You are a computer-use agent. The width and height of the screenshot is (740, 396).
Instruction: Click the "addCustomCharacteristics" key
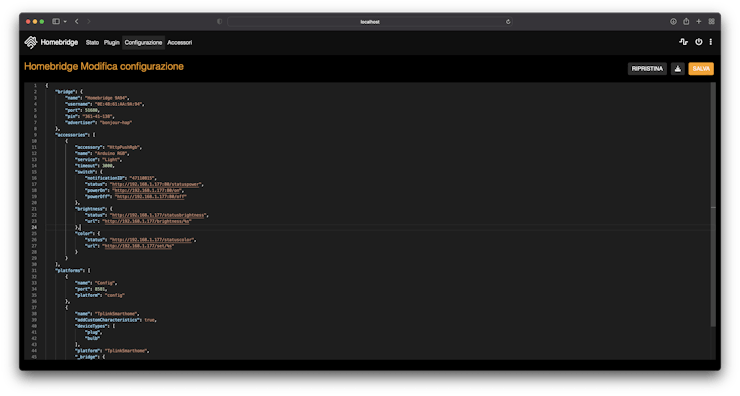pos(108,320)
